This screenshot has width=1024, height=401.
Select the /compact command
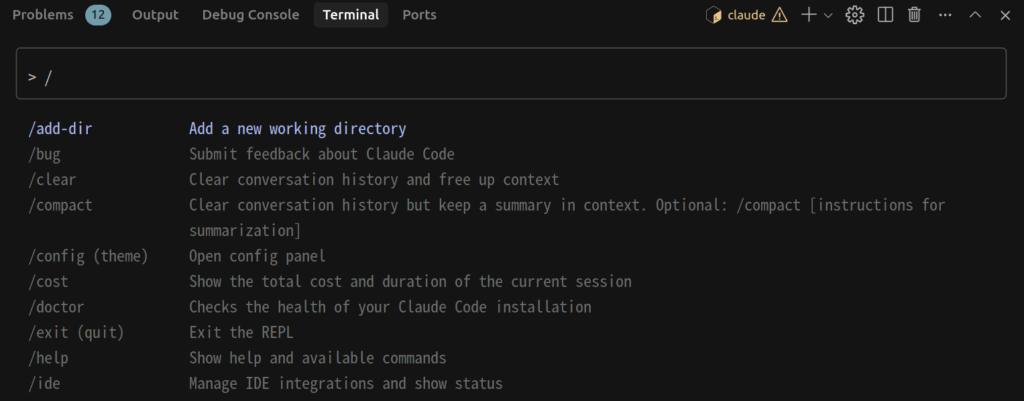pos(60,205)
